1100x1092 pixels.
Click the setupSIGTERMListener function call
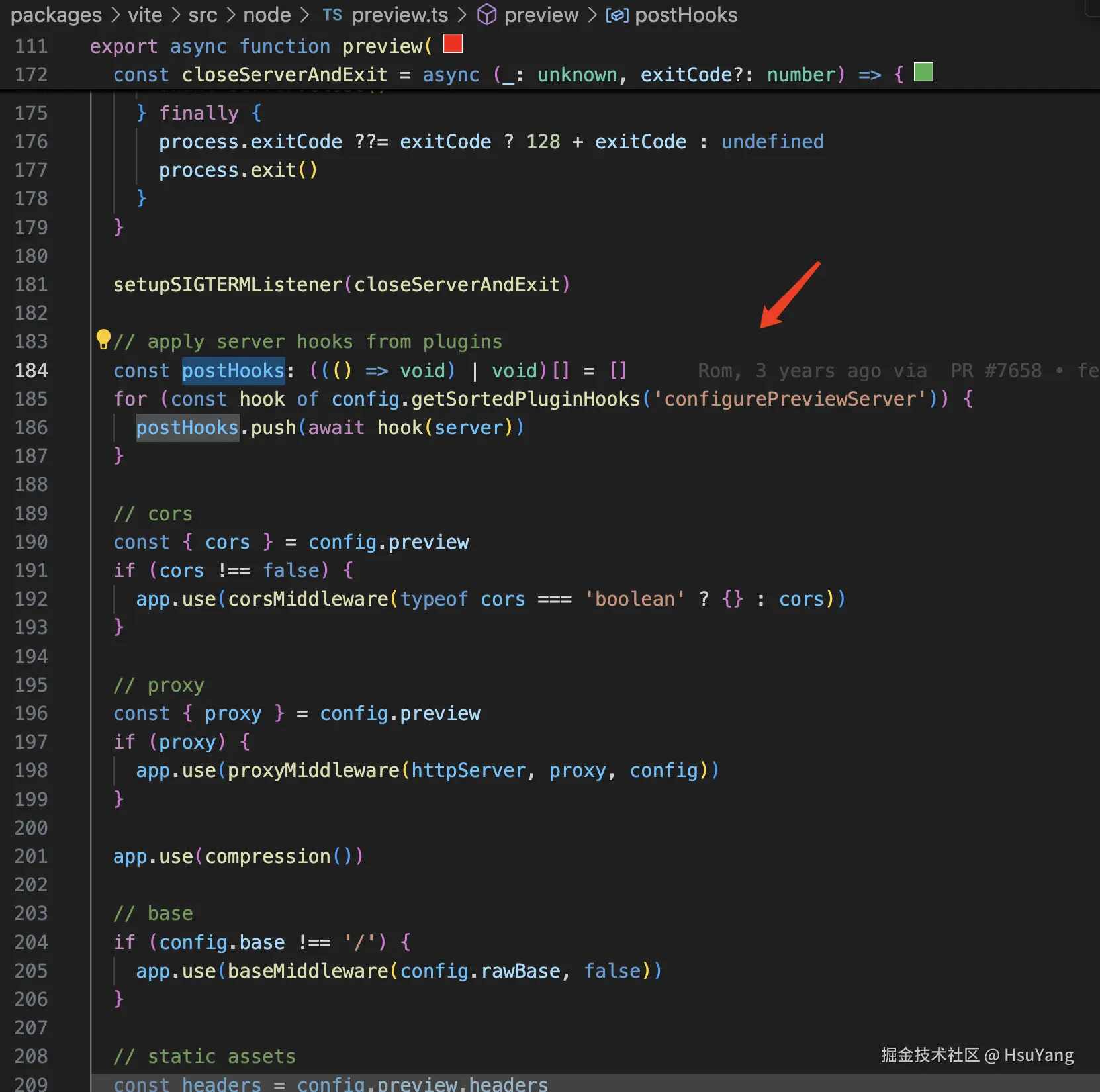pos(342,285)
